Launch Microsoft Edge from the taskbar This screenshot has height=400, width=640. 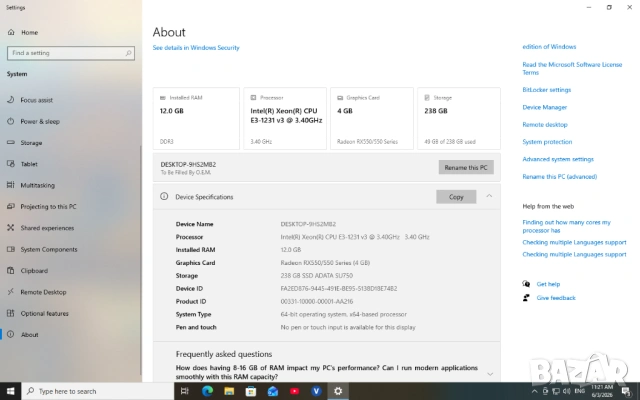pos(207,391)
